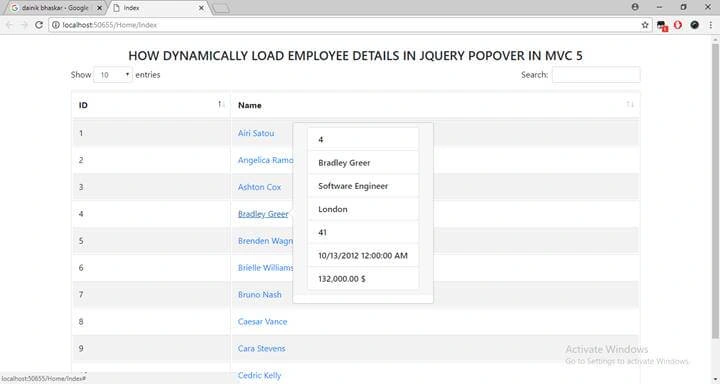Open Bruno Nash employee link
This screenshot has width=720, height=384.
tap(259, 294)
